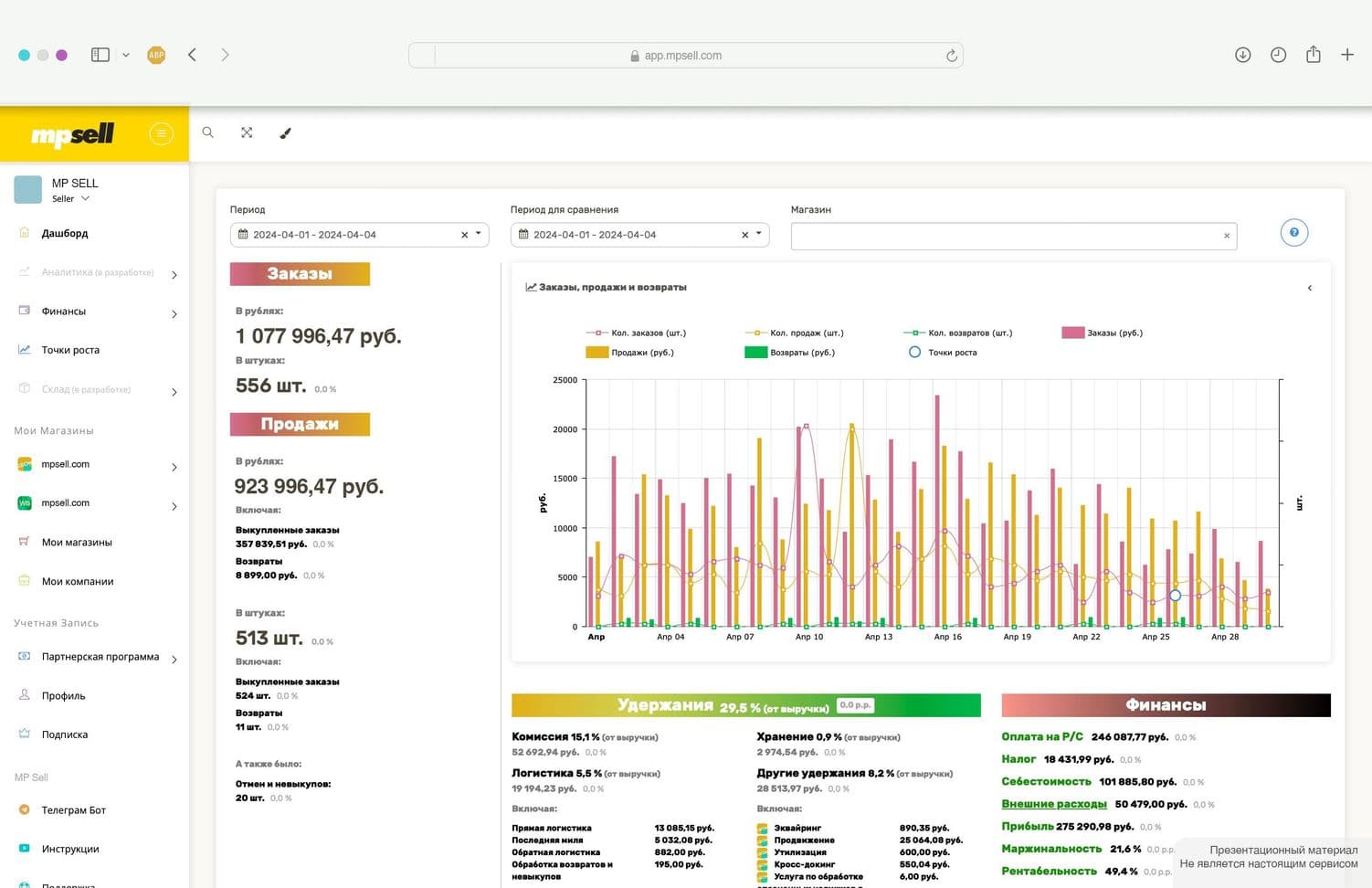The width and height of the screenshot is (1372, 888).
Task: Click the Подписка icon
Action: tap(25, 734)
